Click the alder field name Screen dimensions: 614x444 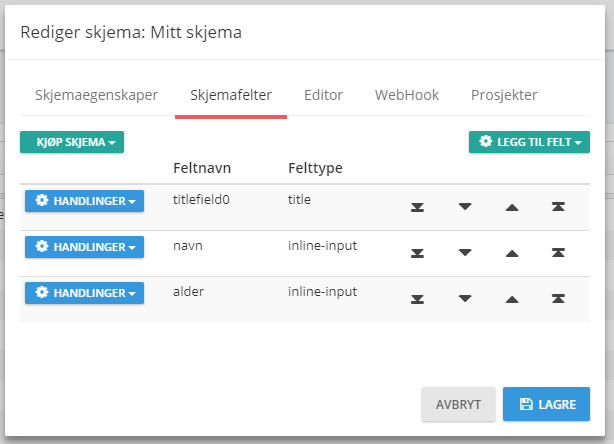click(188, 292)
